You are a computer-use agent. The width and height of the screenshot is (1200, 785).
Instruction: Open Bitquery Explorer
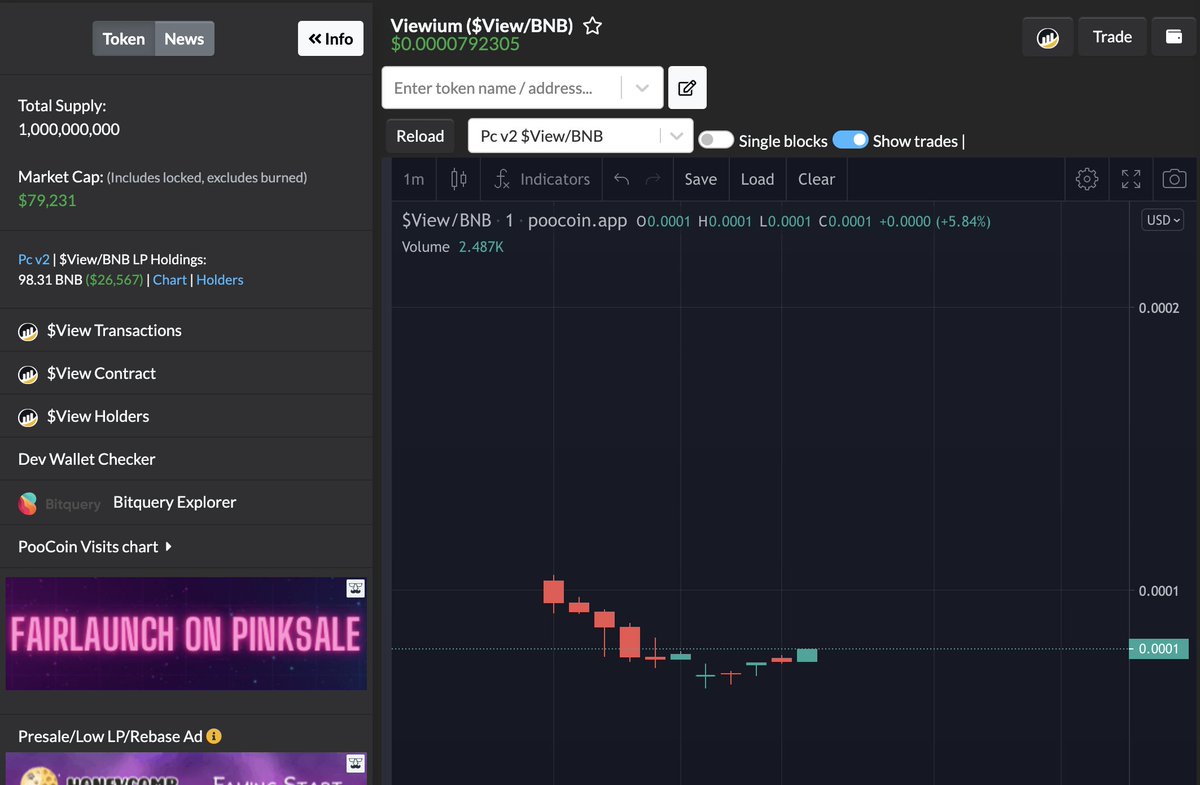175,503
